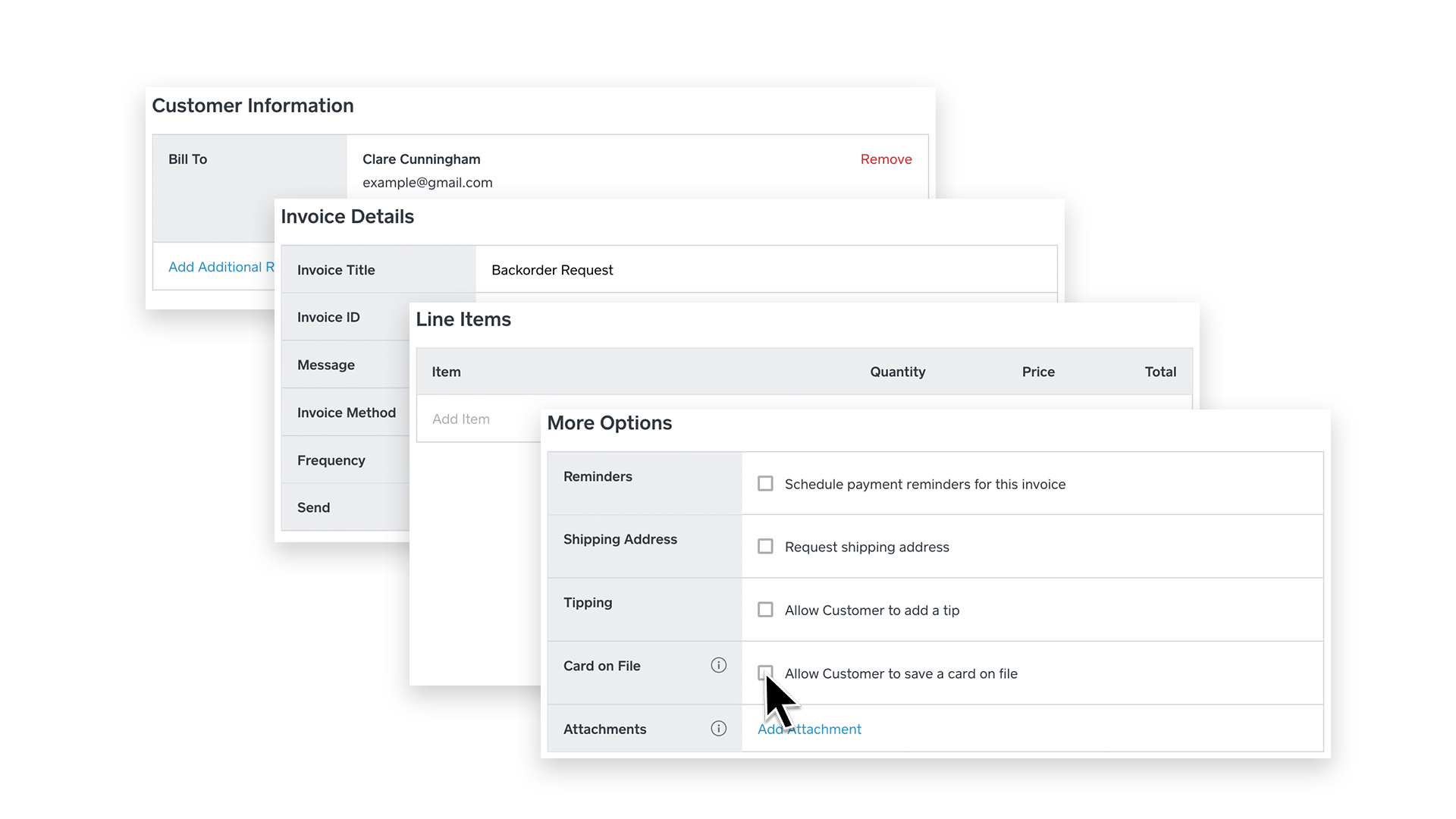Click the Item column header
This screenshot has height=819, width=1456.
tap(446, 372)
